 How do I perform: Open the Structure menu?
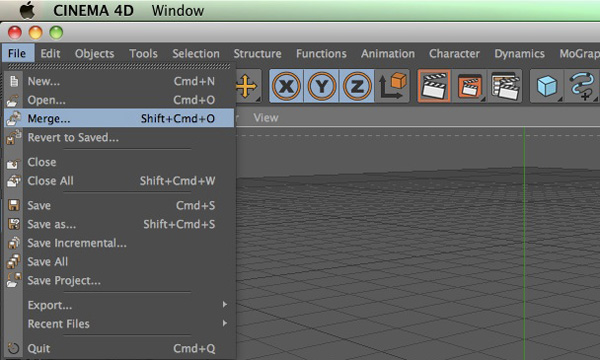pyautogui.click(x=258, y=54)
